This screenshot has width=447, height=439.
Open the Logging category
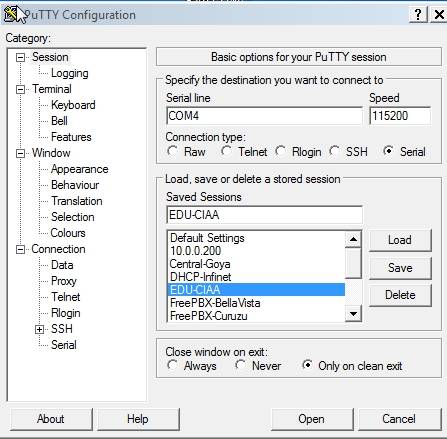pyautogui.click(x=70, y=73)
